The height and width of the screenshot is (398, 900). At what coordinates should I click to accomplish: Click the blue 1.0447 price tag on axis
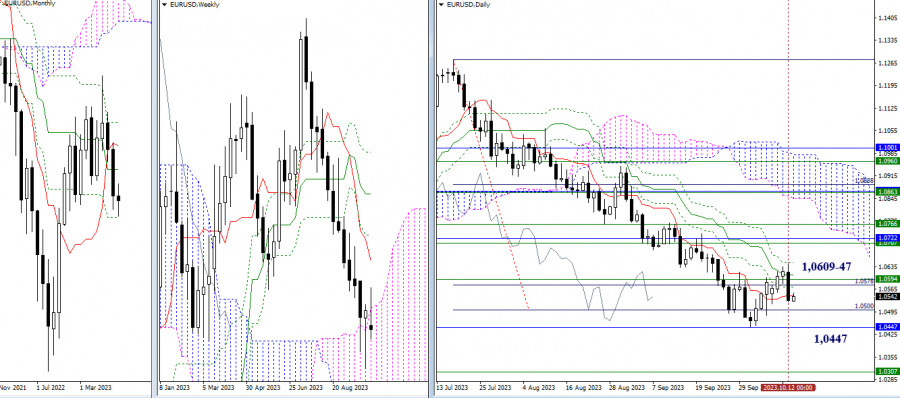click(x=887, y=327)
